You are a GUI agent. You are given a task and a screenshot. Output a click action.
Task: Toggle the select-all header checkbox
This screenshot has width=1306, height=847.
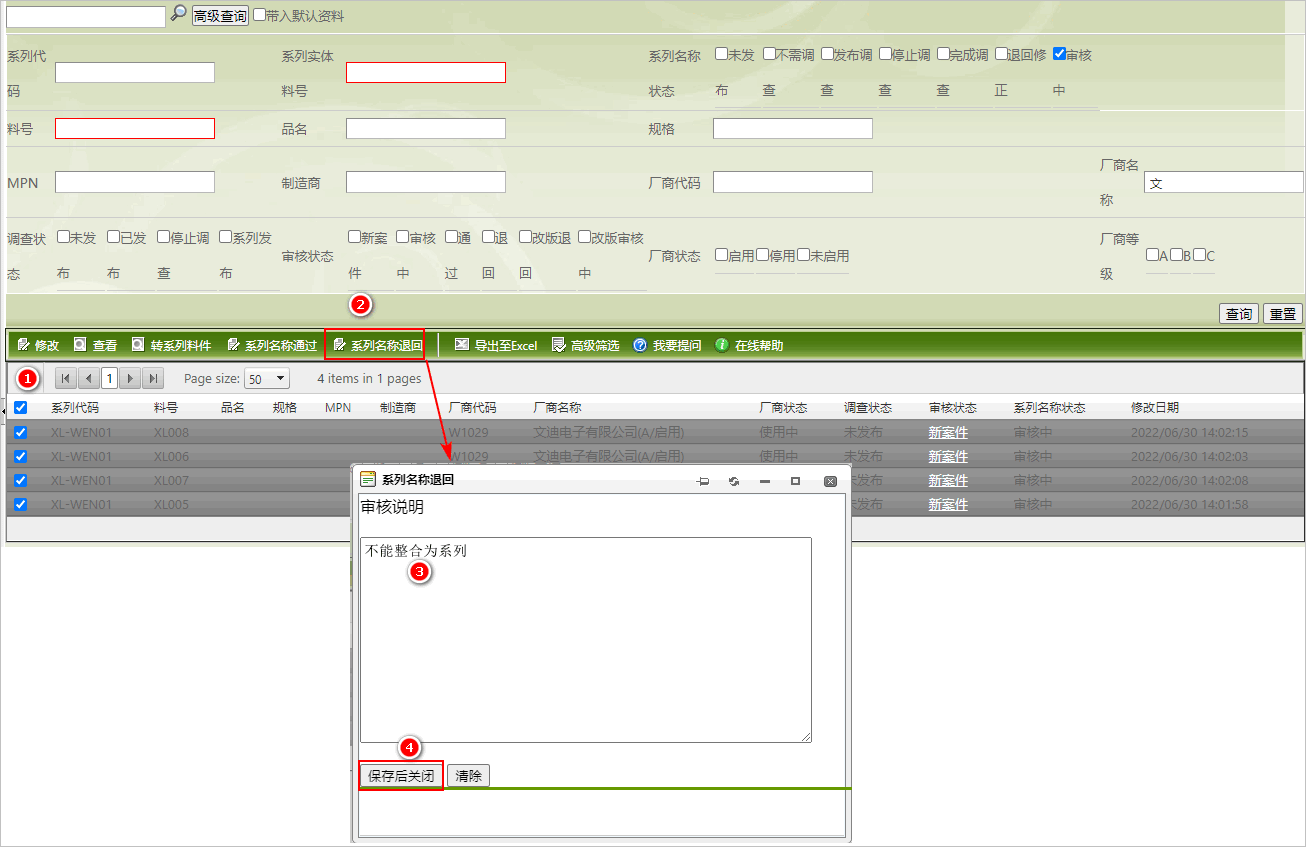tap(20, 408)
